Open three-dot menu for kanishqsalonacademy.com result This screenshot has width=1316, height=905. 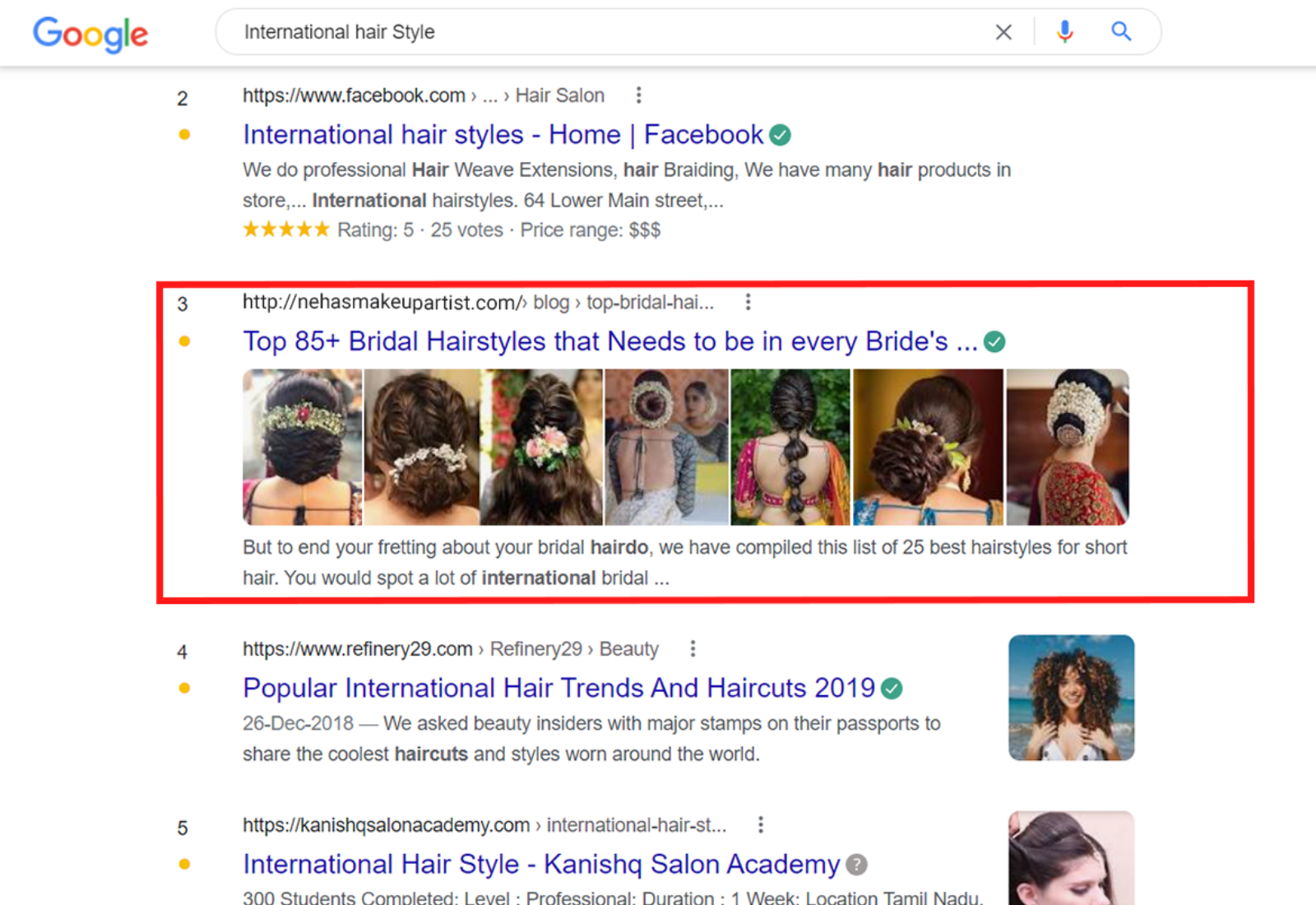[760, 824]
